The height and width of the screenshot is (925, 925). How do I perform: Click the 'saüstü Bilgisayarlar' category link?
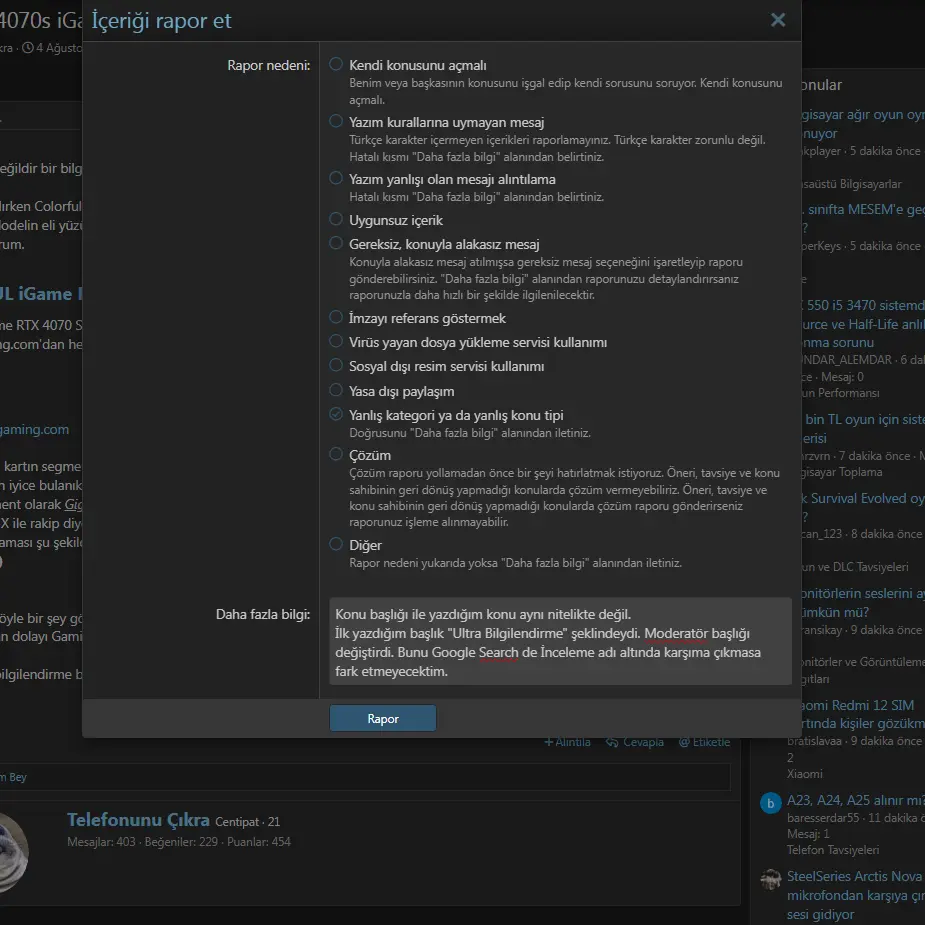point(851,184)
